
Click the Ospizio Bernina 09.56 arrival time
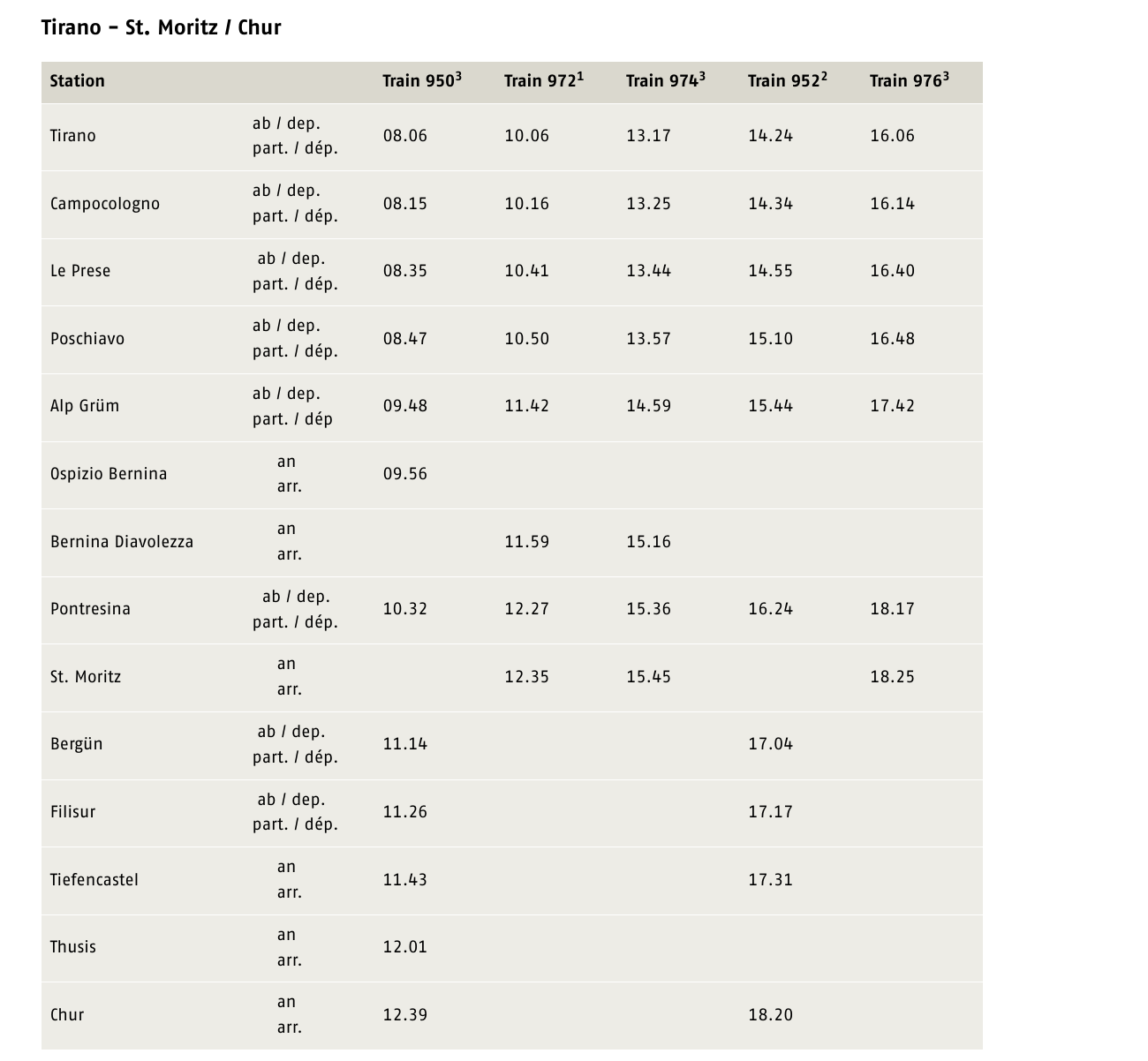point(405,474)
